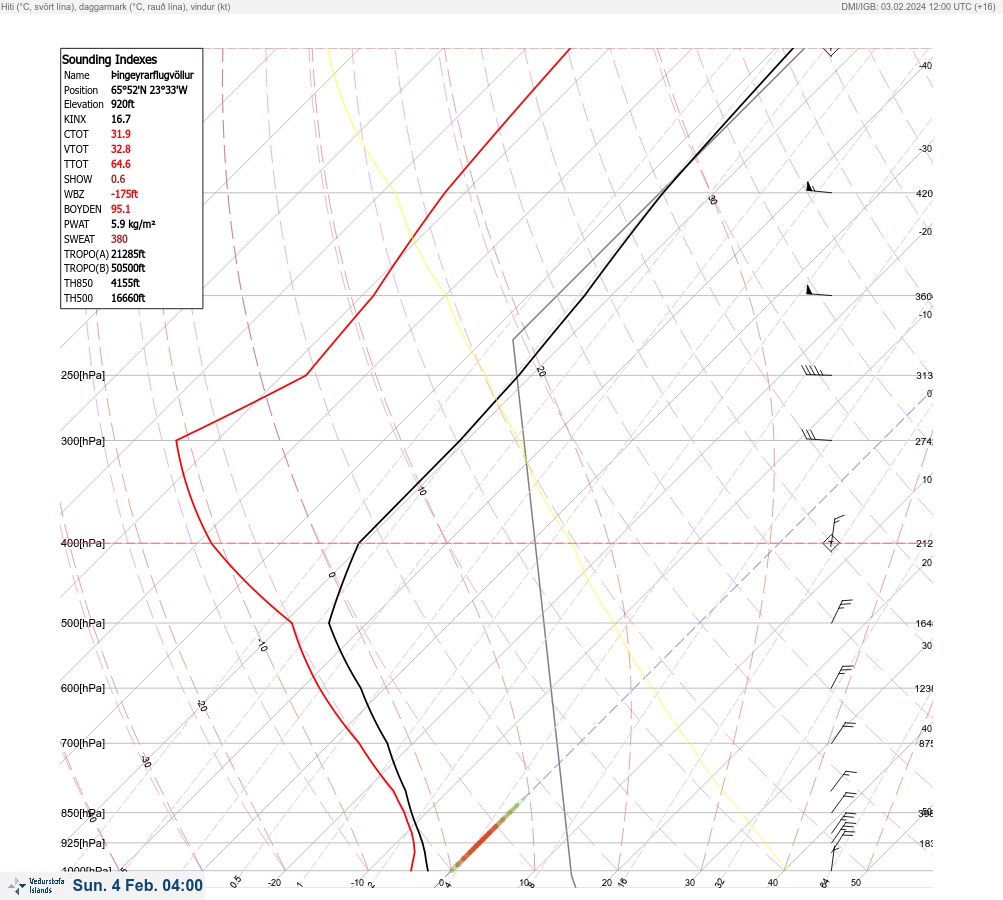Click the SWEAT value 380
The image size is (1003, 900).
click(120, 239)
